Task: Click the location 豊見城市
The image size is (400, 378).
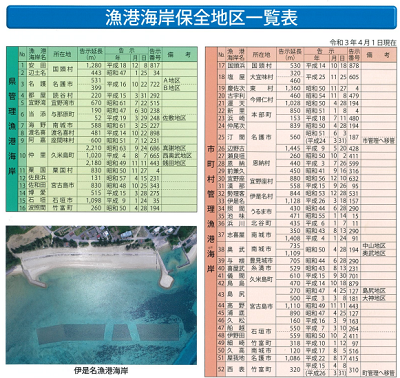Action: (261, 261)
